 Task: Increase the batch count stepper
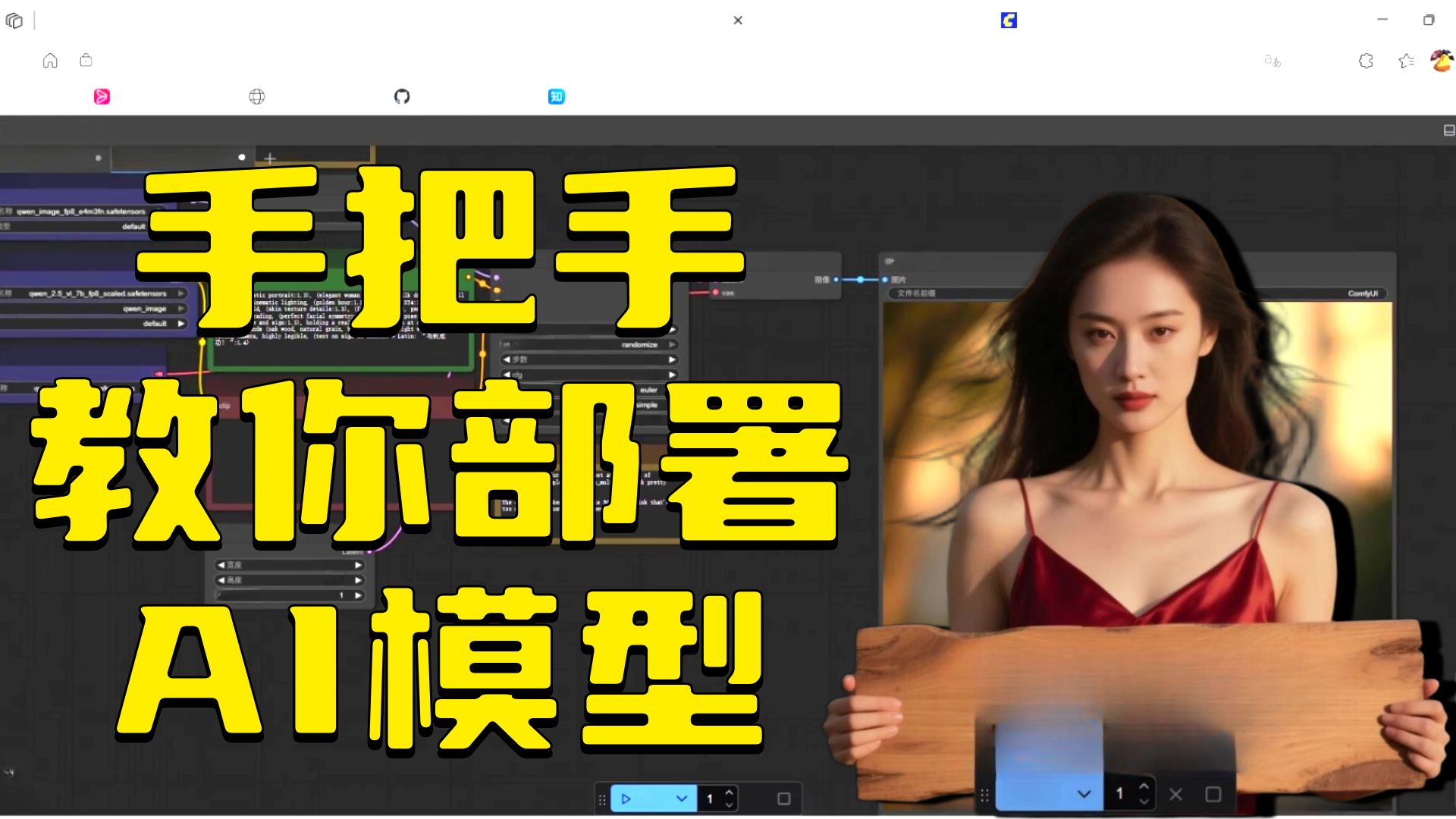tap(730, 792)
